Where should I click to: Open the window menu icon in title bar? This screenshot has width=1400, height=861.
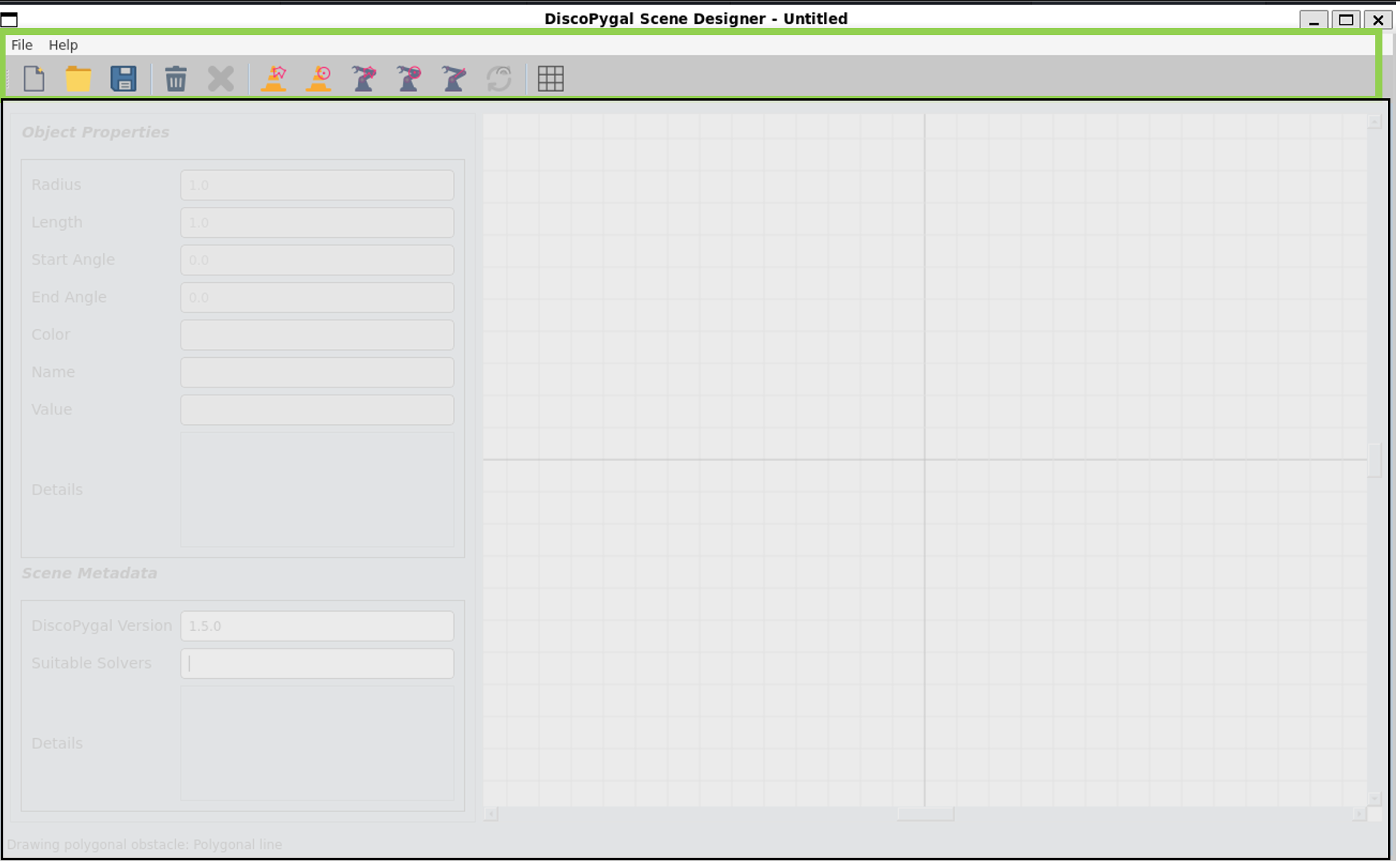[10, 19]
